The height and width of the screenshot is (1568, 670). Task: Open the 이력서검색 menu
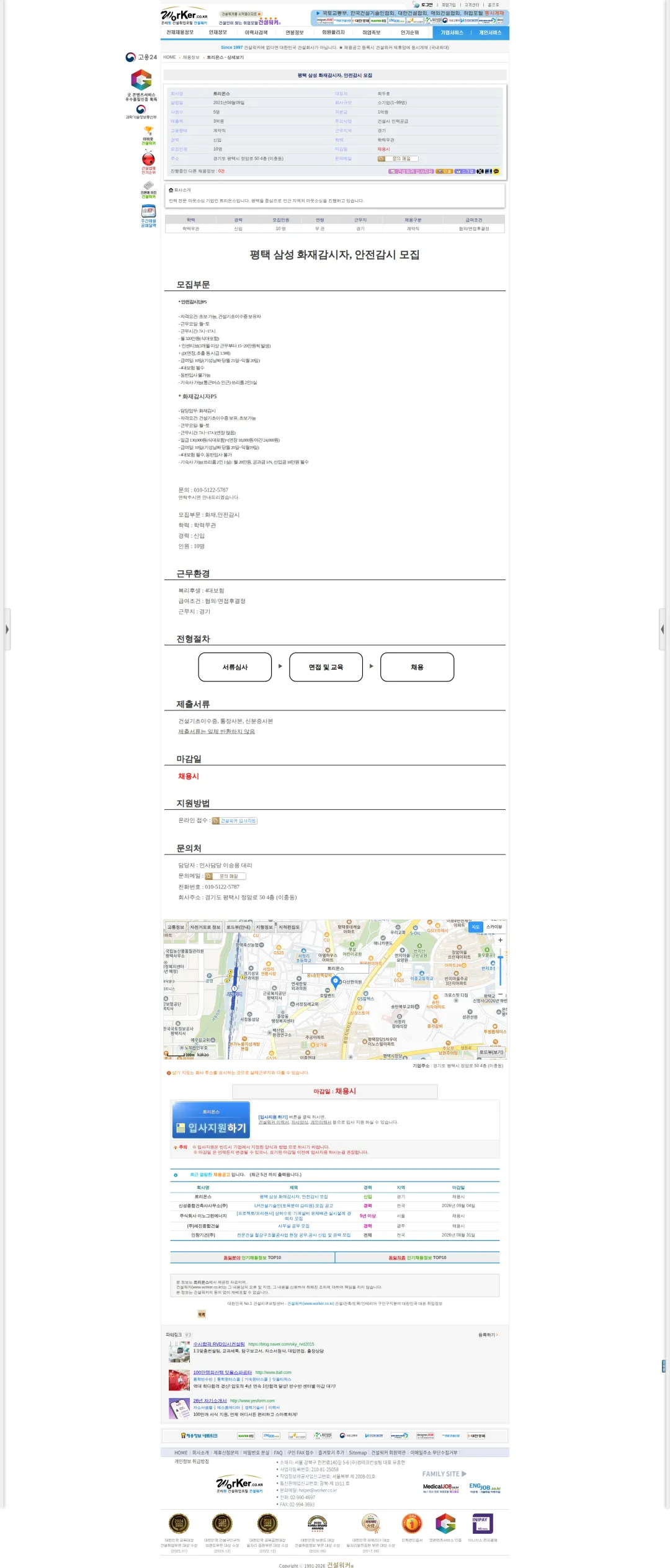point(256,32)
